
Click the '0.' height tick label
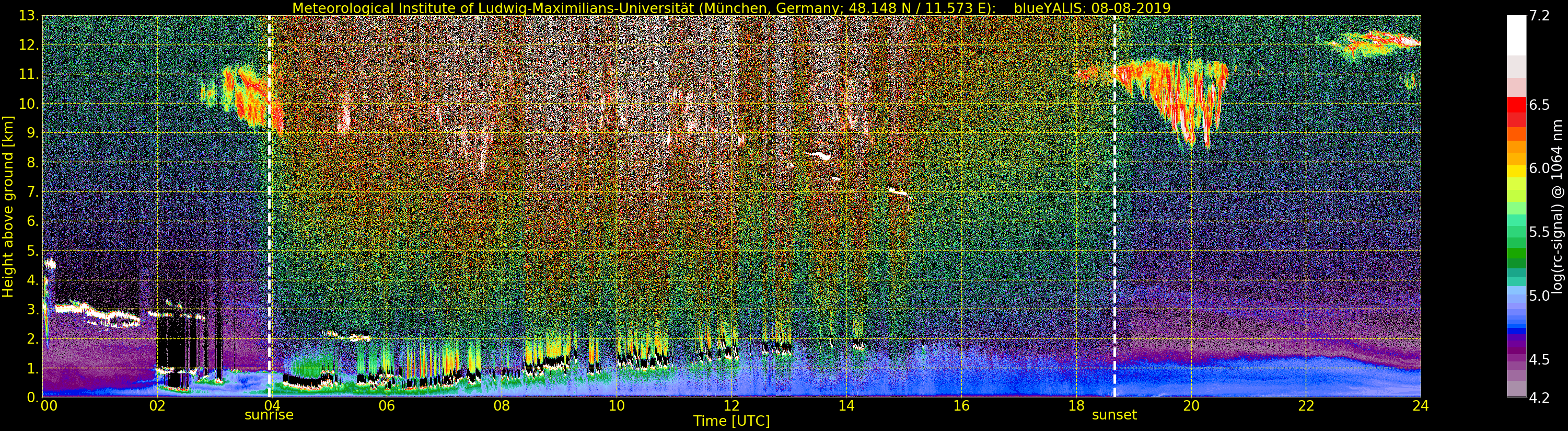tap(32, 397)
